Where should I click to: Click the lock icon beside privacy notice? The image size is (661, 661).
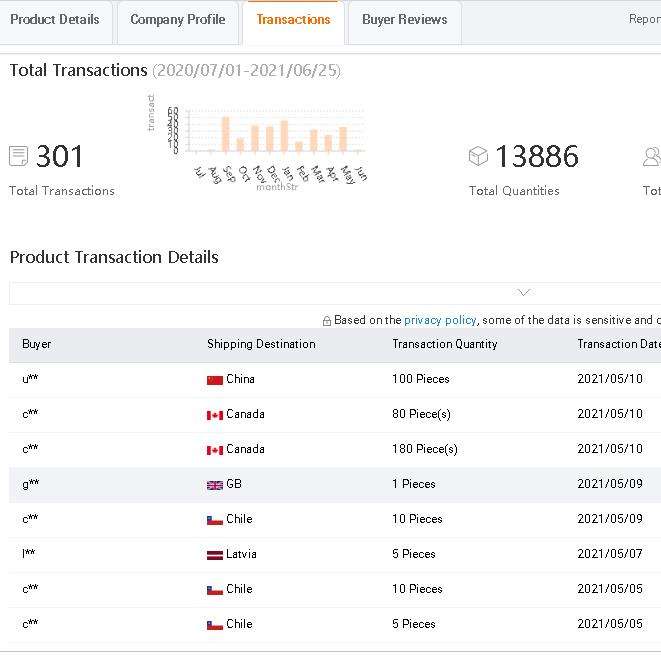click(x=327, y=321)
